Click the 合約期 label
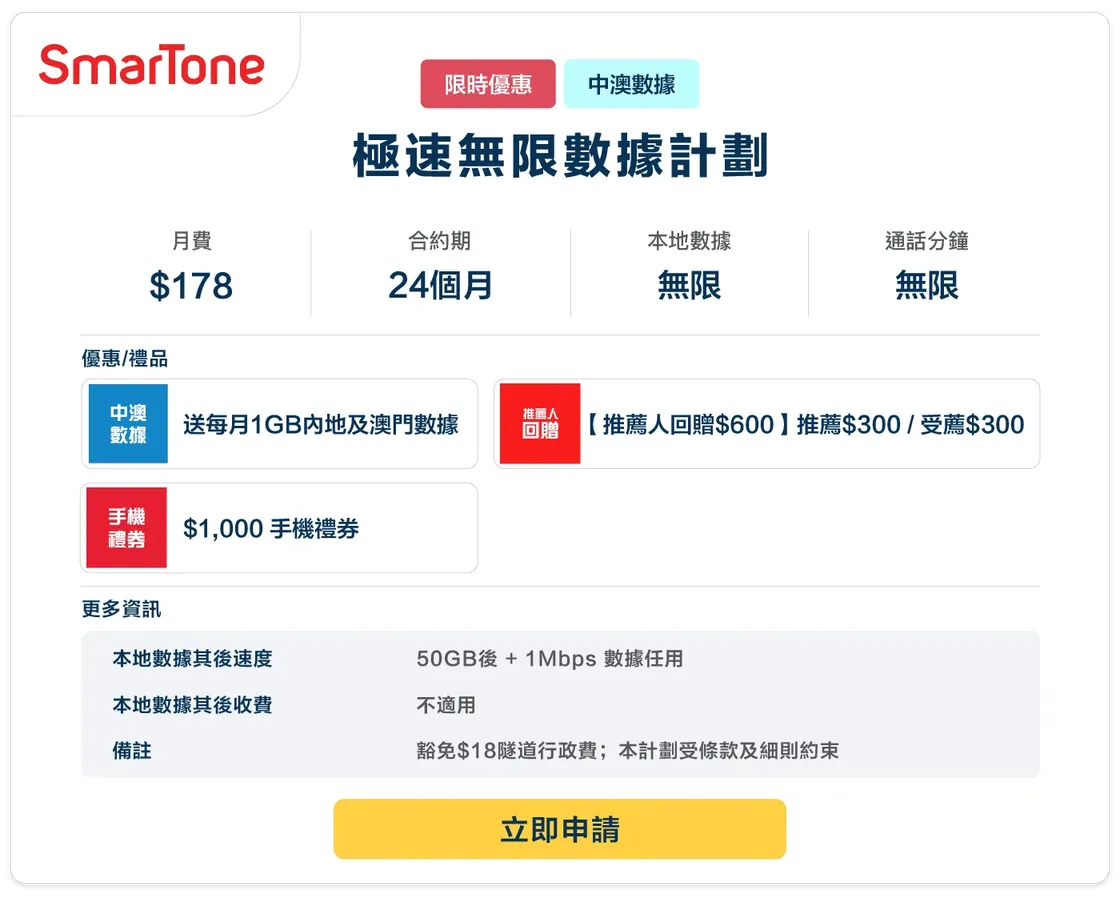 pyautogui.click(x=440, y=241)
